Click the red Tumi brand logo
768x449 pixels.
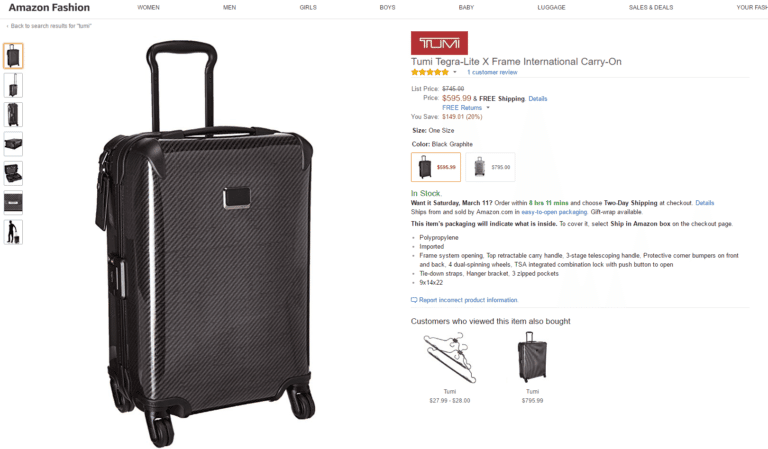(x=439, y=43)
